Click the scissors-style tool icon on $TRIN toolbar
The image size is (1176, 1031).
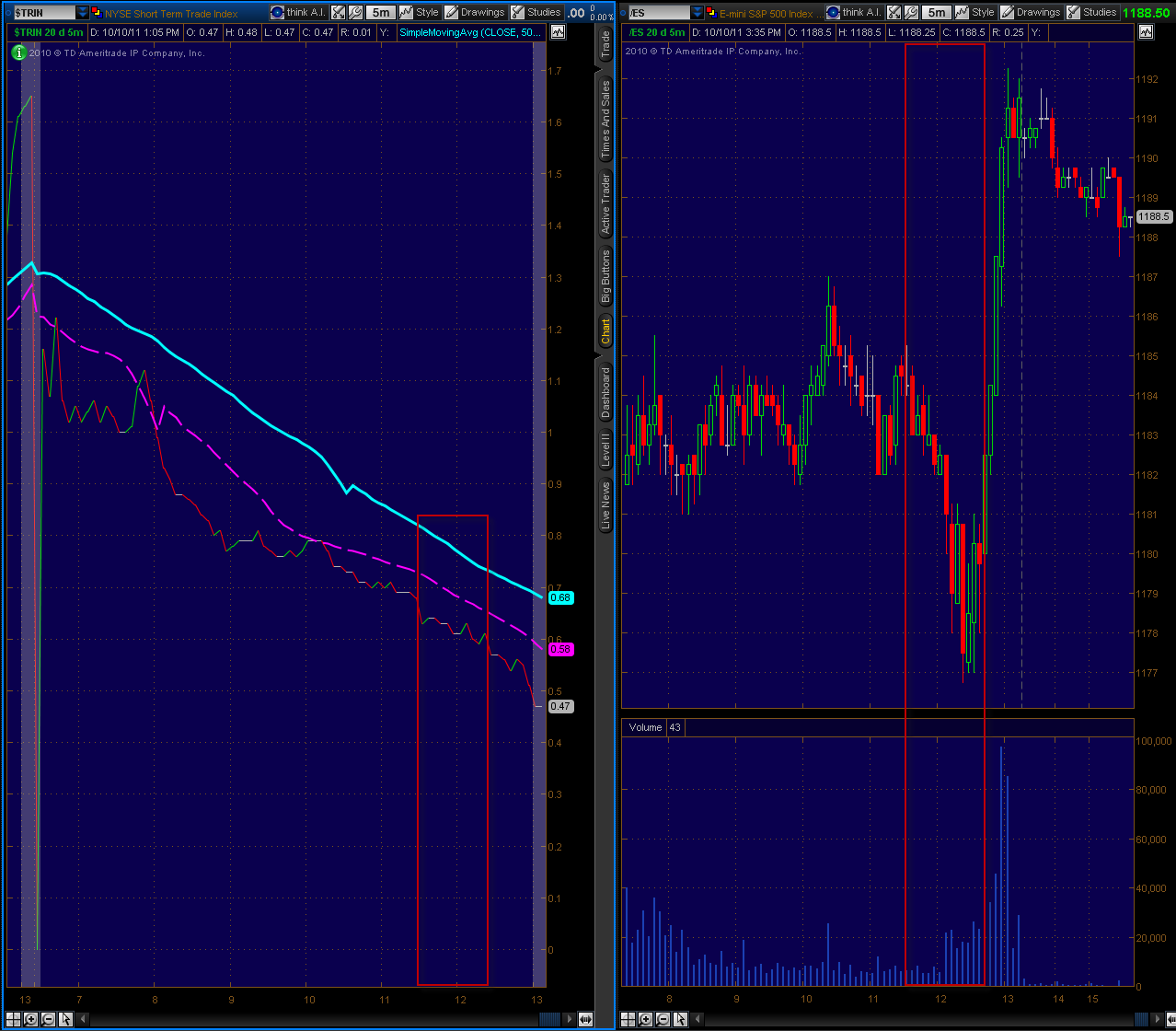[338, 13]
